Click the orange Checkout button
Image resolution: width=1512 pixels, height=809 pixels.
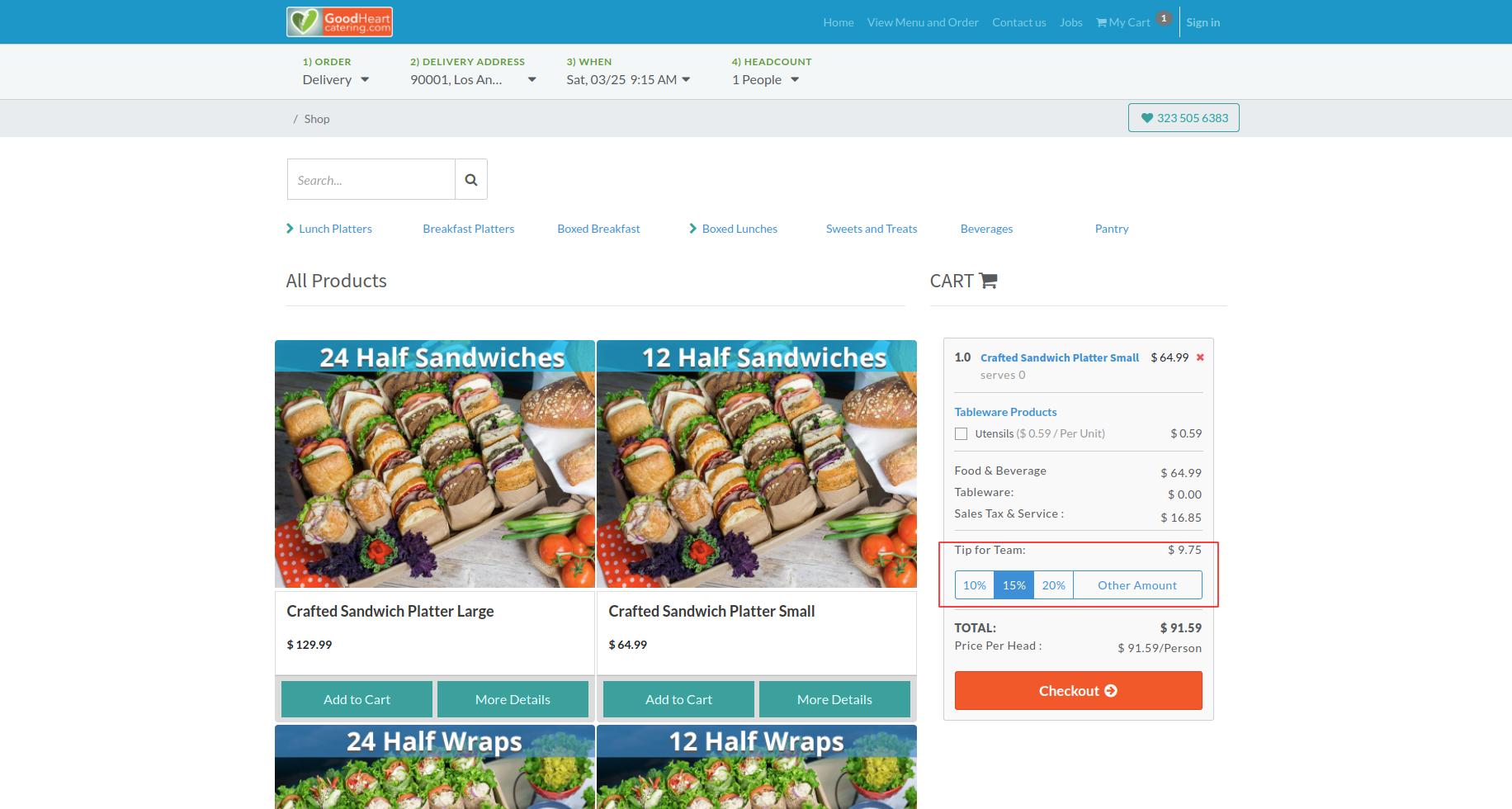click(1079, 690)
